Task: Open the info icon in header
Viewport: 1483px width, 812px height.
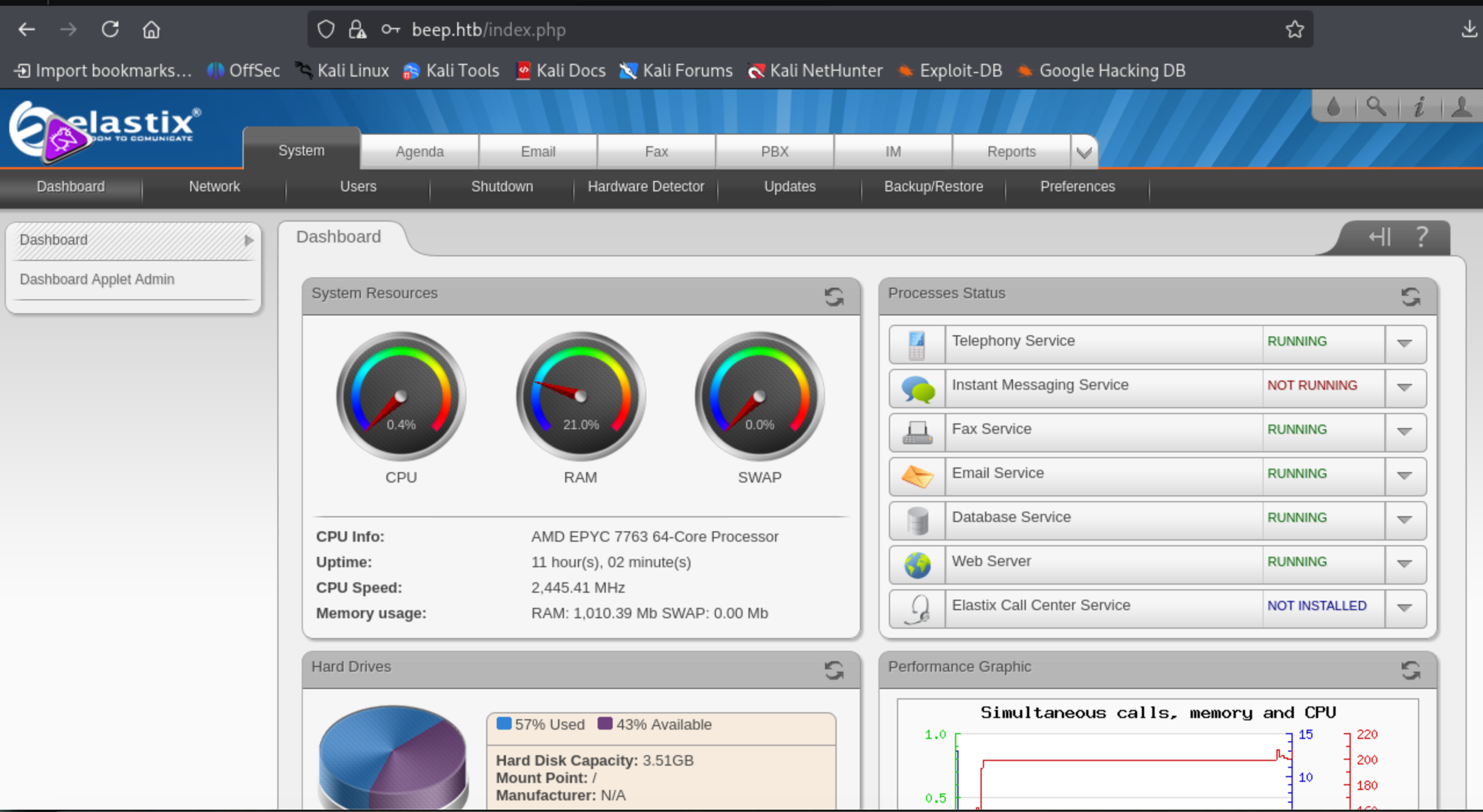Action: [1419, 107]
